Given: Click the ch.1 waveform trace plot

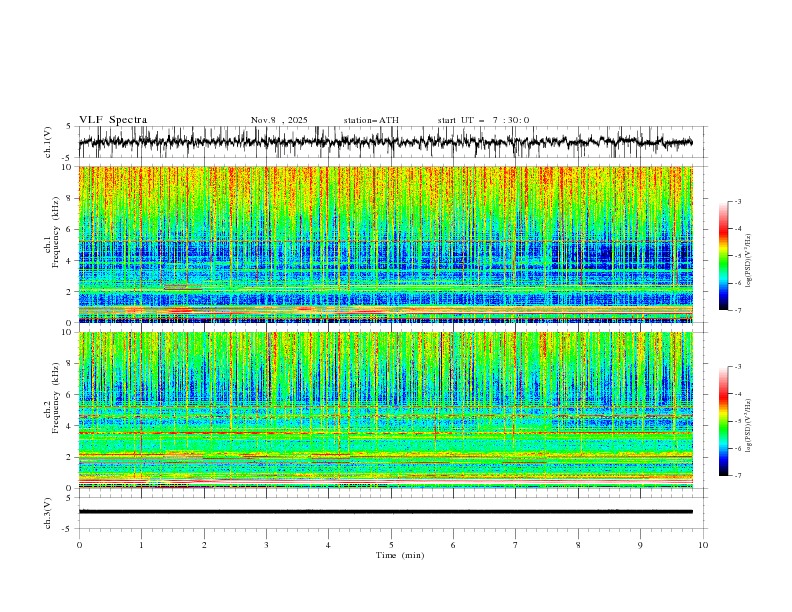Looking at the screenshot, I should click(386, 142).
